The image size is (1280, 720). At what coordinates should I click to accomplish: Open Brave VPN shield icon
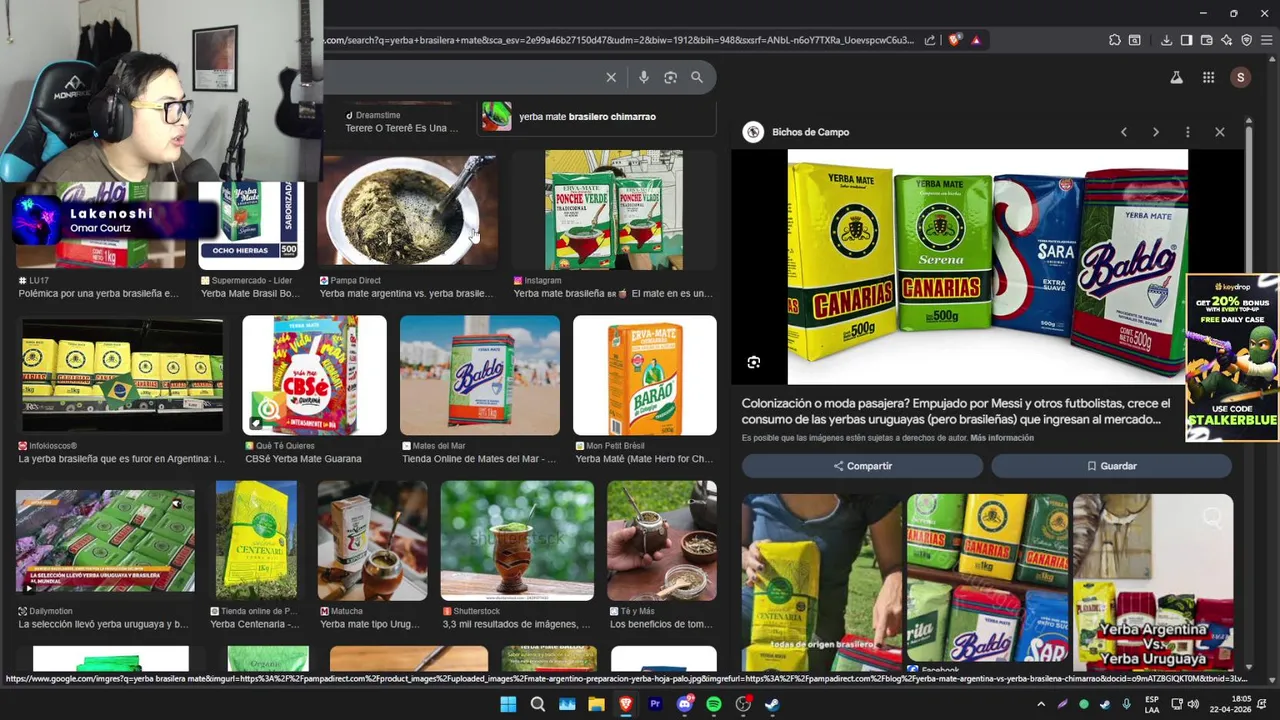point(1246,40)
